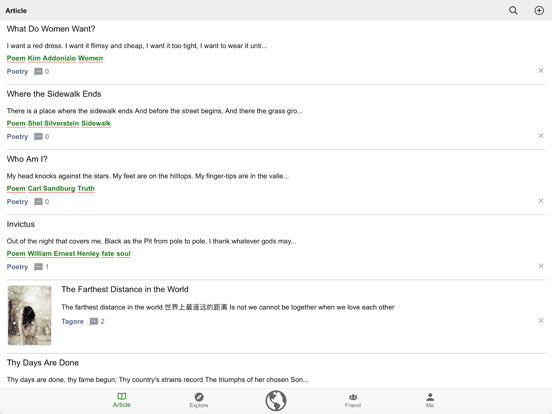The width and height of the screenshot is (552, 414).
Task: Open Poetry category under Where the Sidewalk Ends
Action: pyautogui.click(x=17, y=137)
